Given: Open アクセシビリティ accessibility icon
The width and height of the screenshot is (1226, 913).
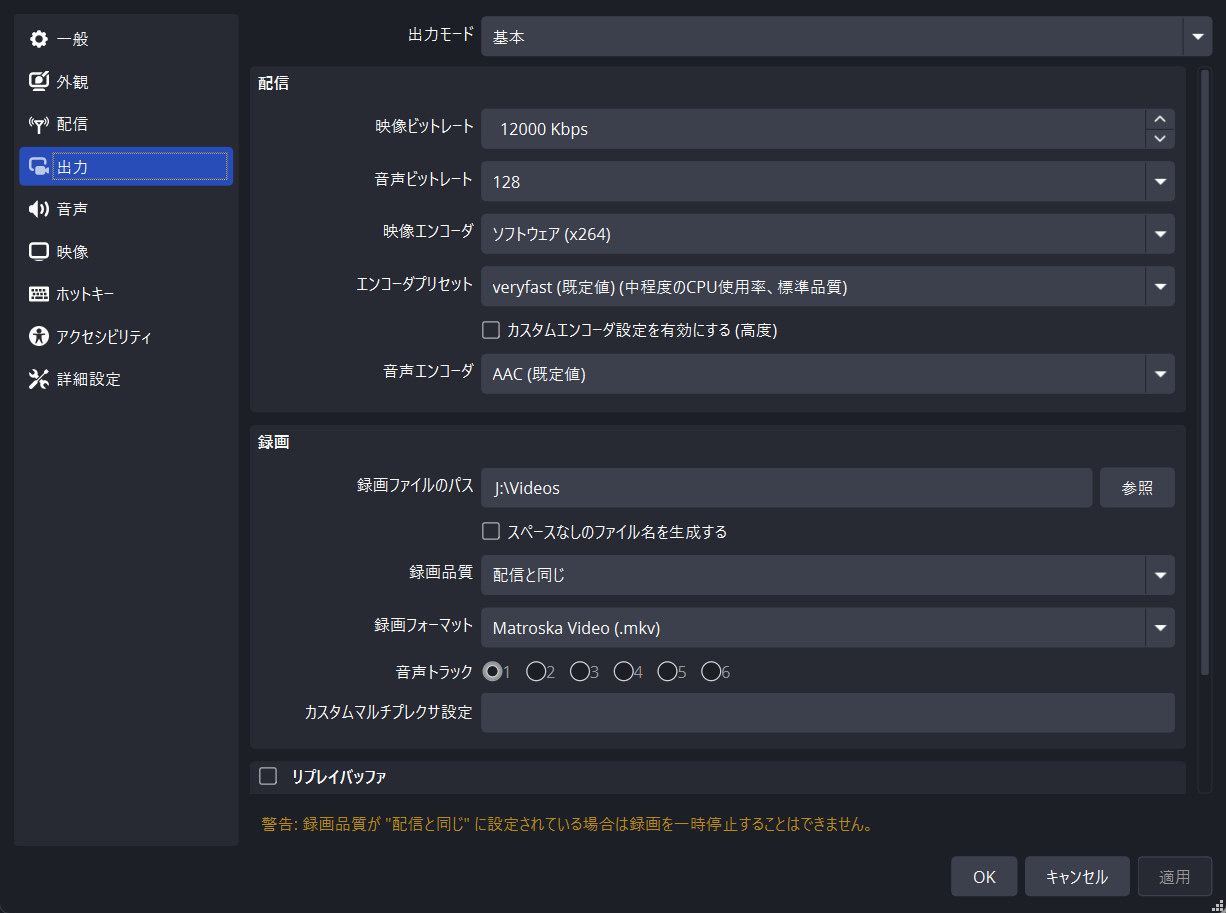Looking at the screenshot, I should click(39, 336).
